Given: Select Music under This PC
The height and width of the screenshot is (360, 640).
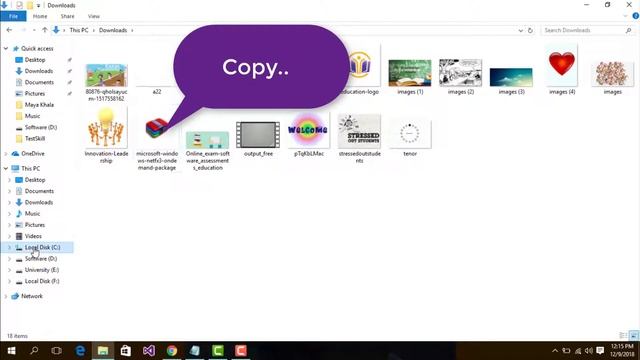Looking at the screenshot, I should [32, 213].
